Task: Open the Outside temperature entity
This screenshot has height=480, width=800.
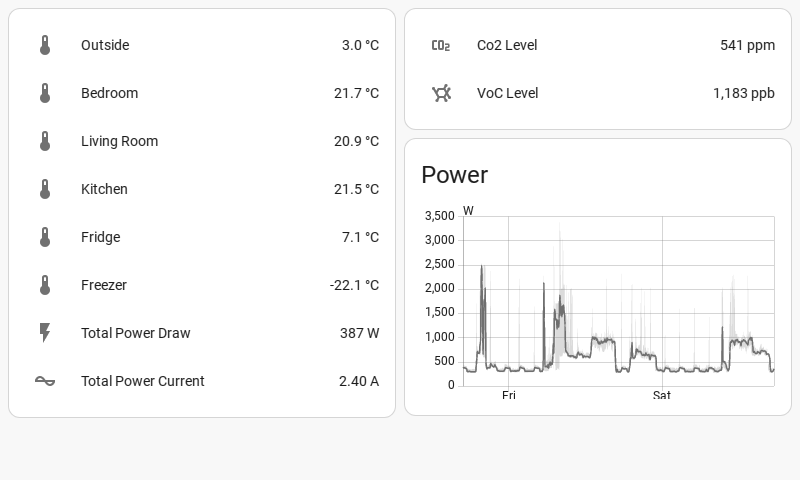Action: pyautogui.click(x=105, y=45)
